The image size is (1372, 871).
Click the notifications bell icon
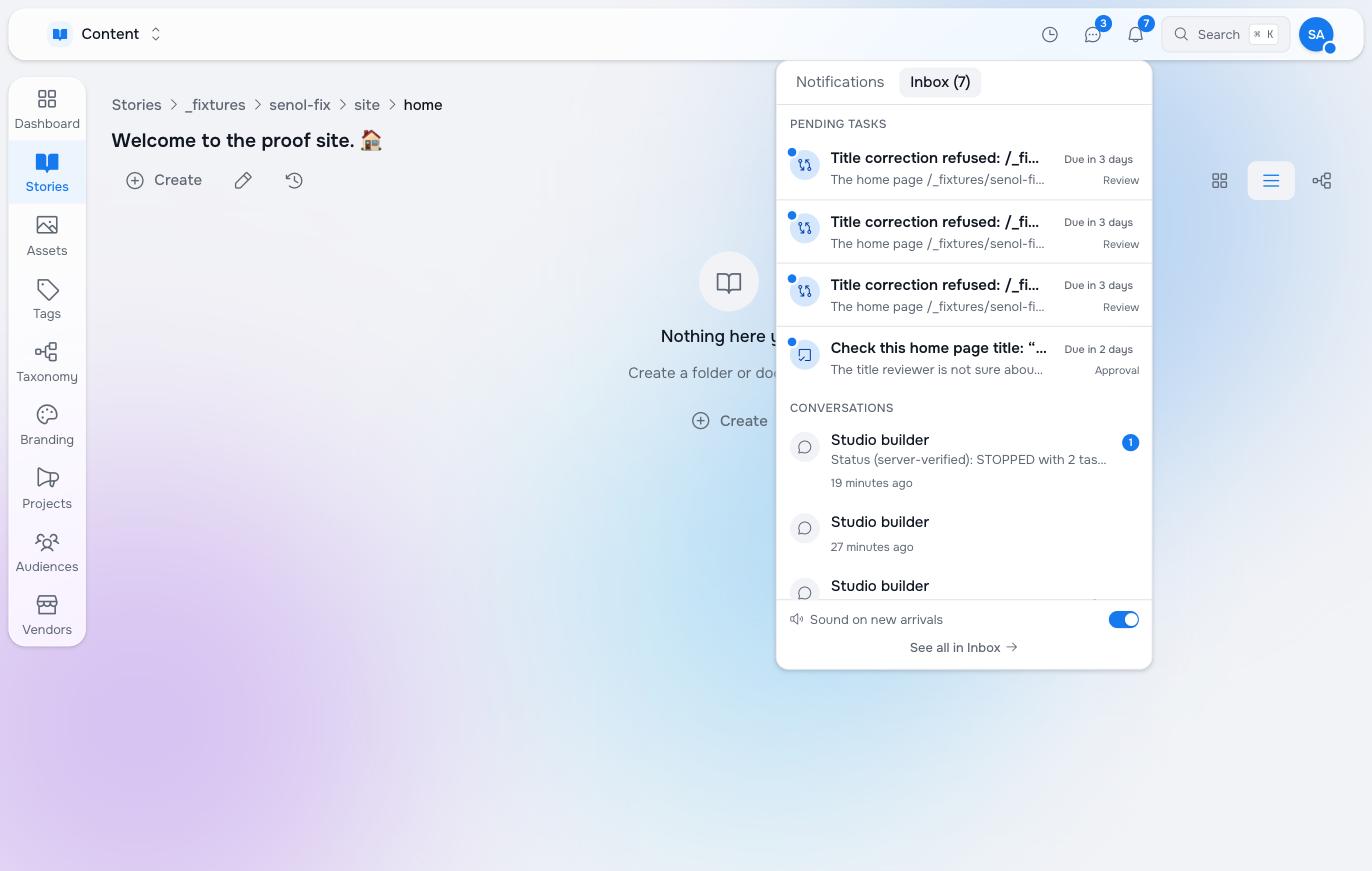(1136, 34)
